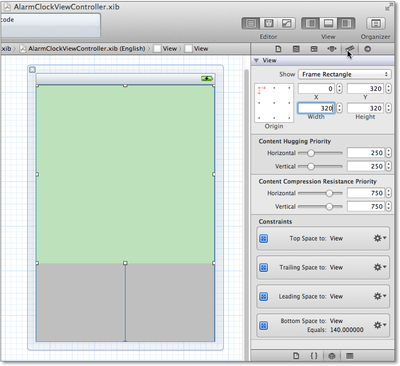Screen dimensions: 400x366
Task: Collapse the View section disclosure triangle
Action: [256, 60]
